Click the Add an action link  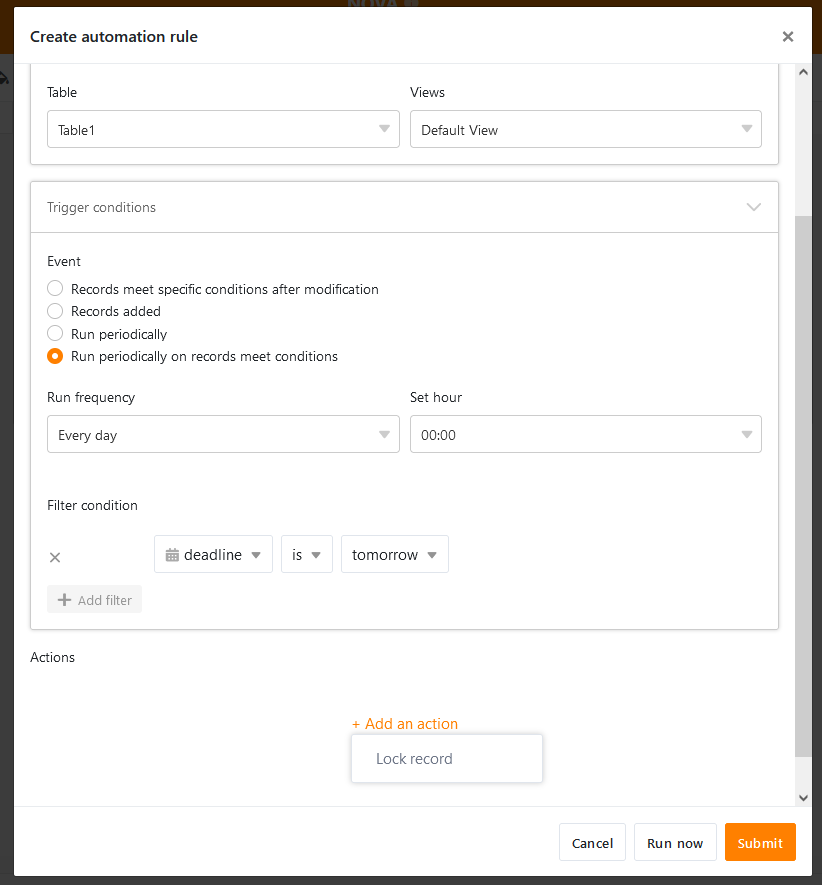click(405, 724)
